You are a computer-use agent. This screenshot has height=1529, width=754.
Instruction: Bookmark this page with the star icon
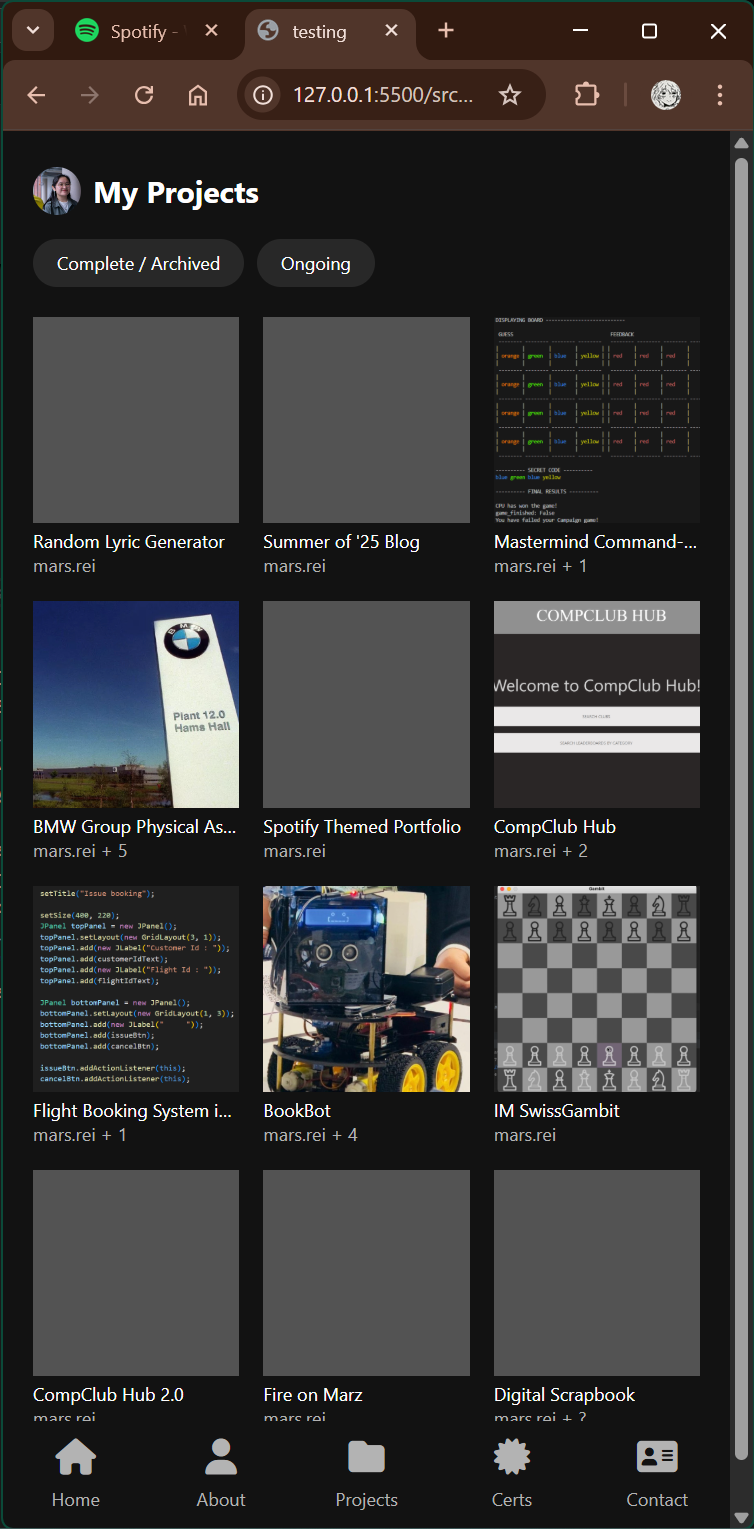pyautogui.click(x=510, y=95)
